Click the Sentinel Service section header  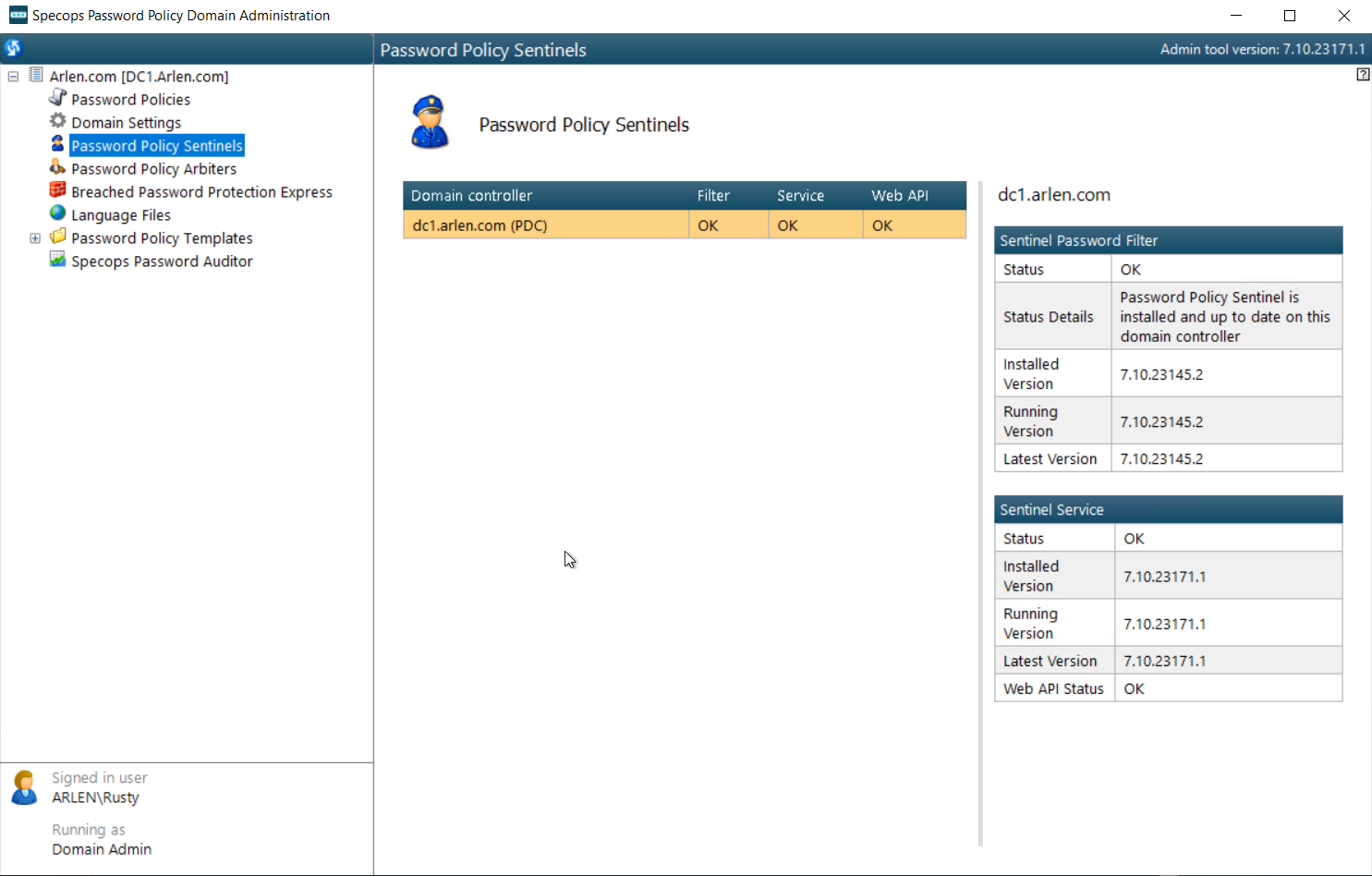(1169, 509)
